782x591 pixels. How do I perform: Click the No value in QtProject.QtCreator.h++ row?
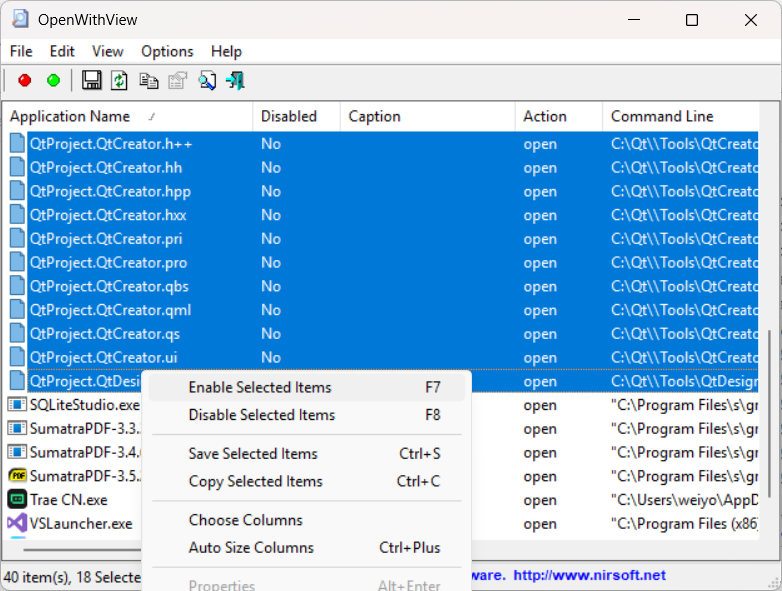click(271, 144)
